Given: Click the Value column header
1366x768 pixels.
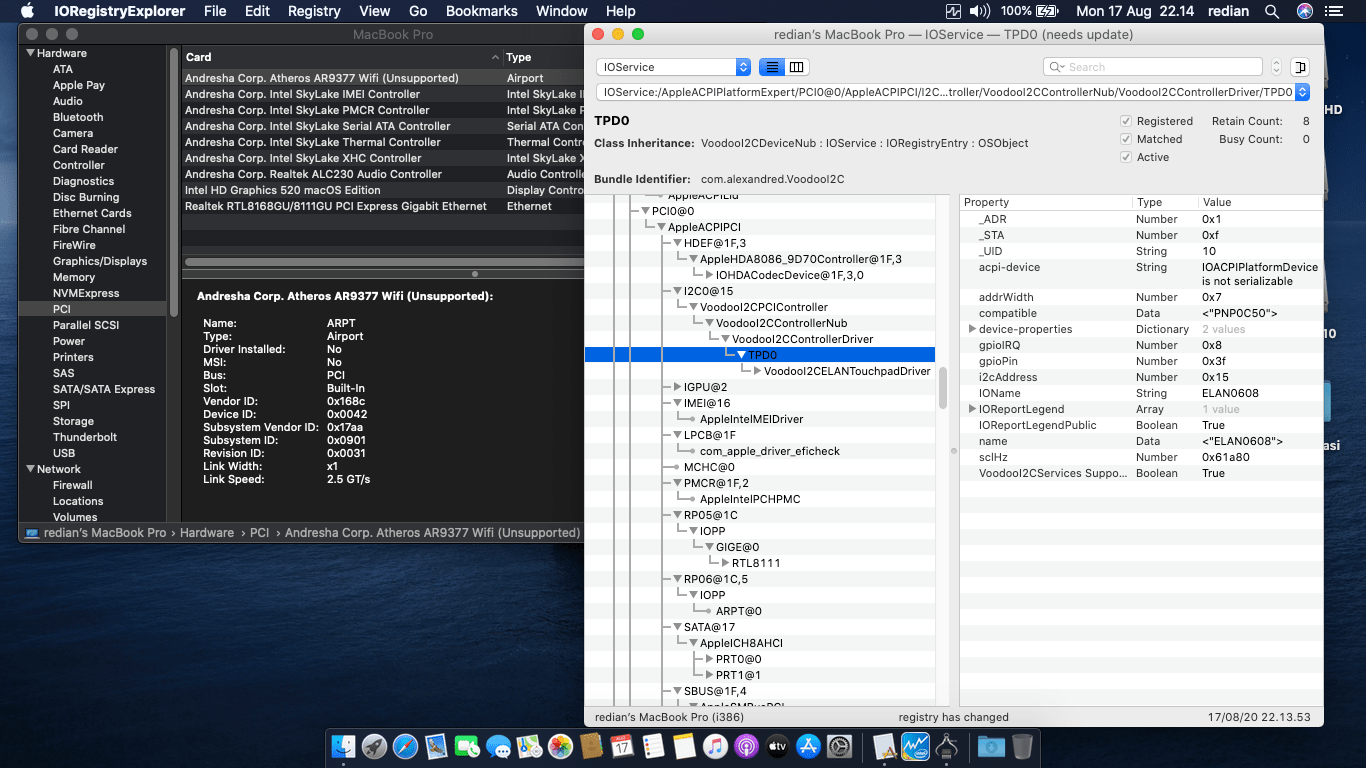Looking at the screenshot, I should [x=1262, y=202].
